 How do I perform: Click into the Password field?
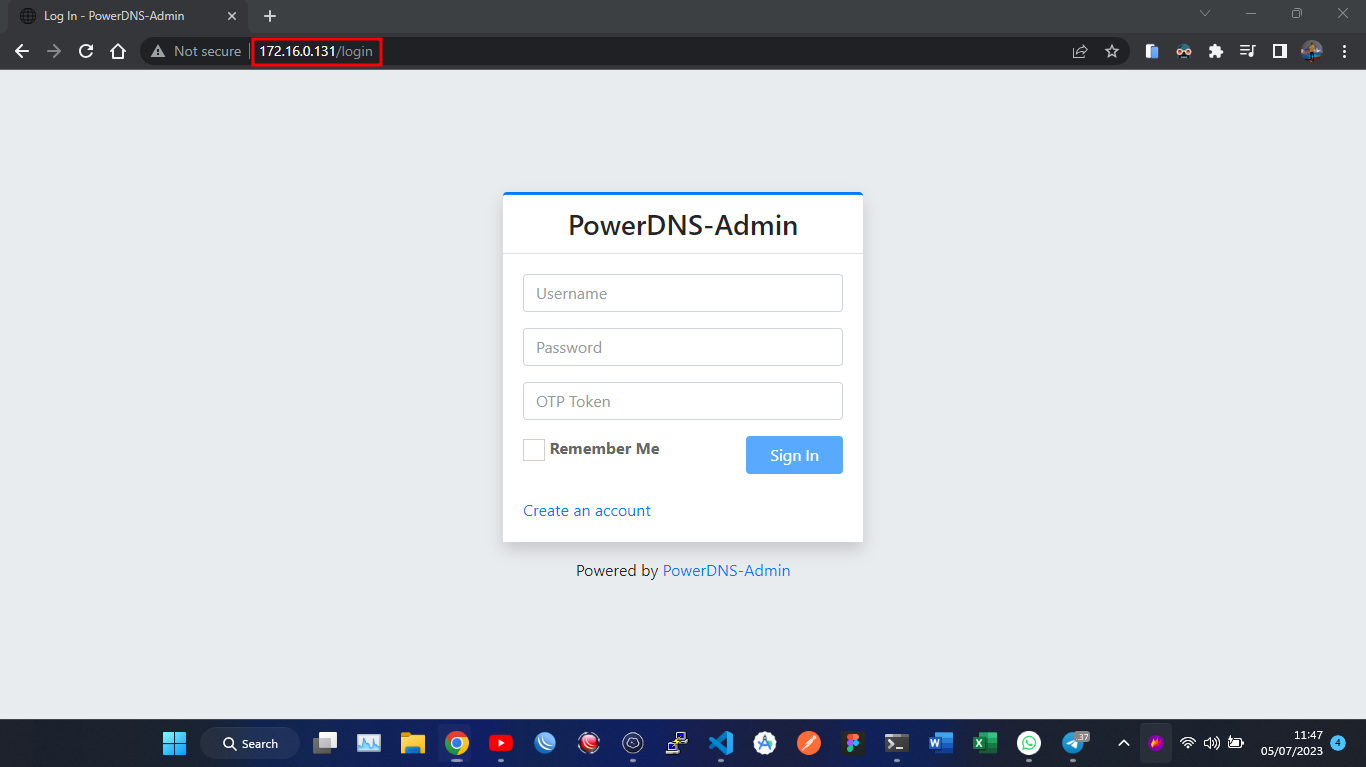682,348
